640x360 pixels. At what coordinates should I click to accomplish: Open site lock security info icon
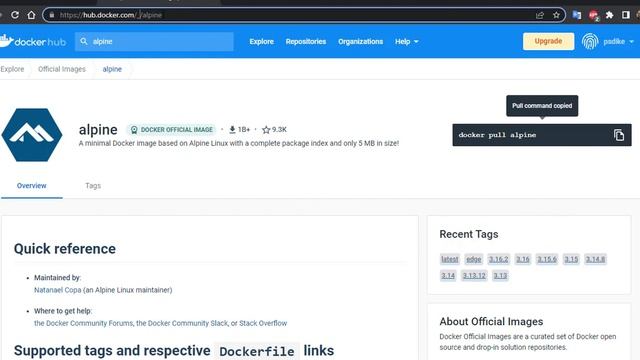click(x=52, y=15)
